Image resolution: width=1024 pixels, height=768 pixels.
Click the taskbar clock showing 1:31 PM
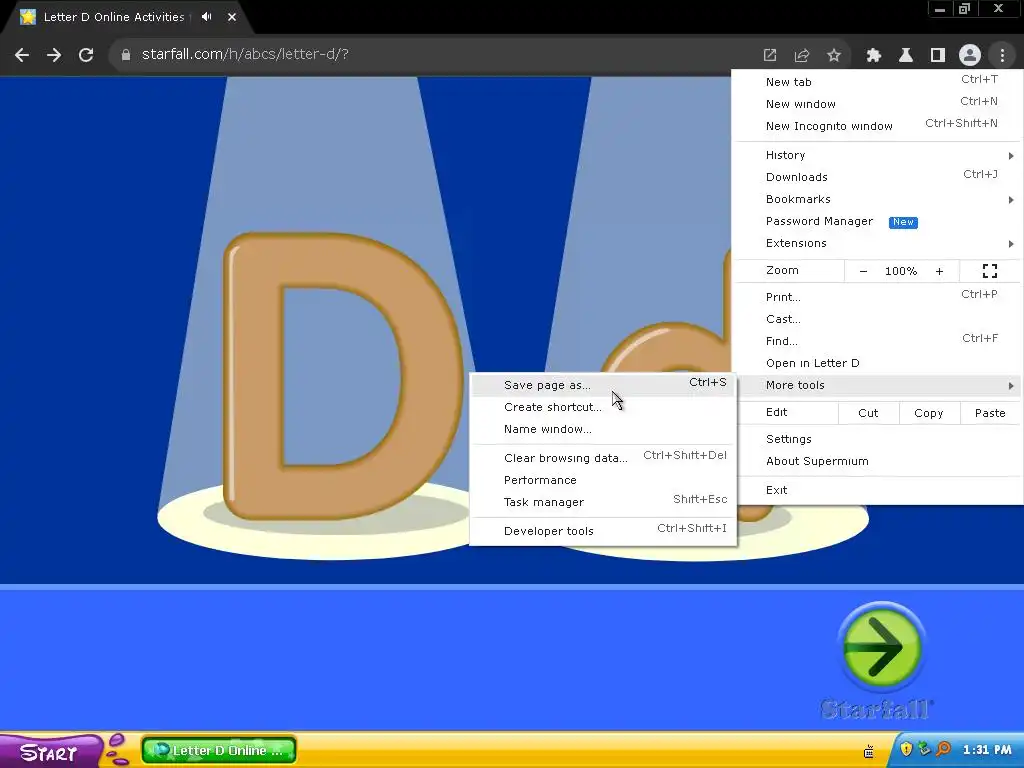pos(987,750)
